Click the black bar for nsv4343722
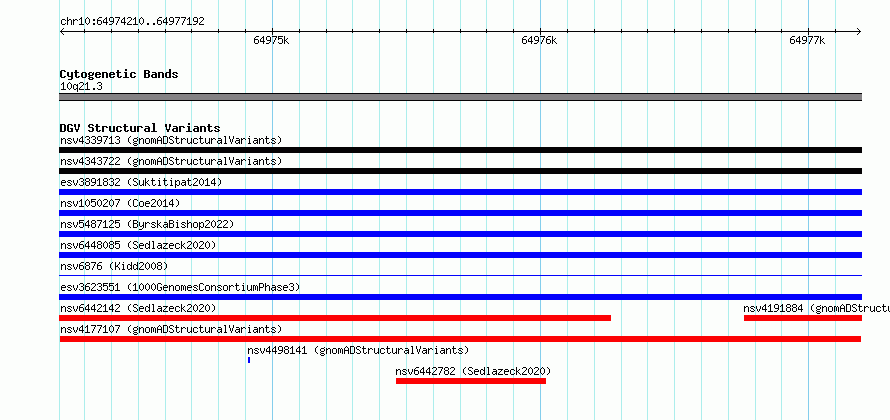The height and width of the screenshot is (420, 890). 460,171
